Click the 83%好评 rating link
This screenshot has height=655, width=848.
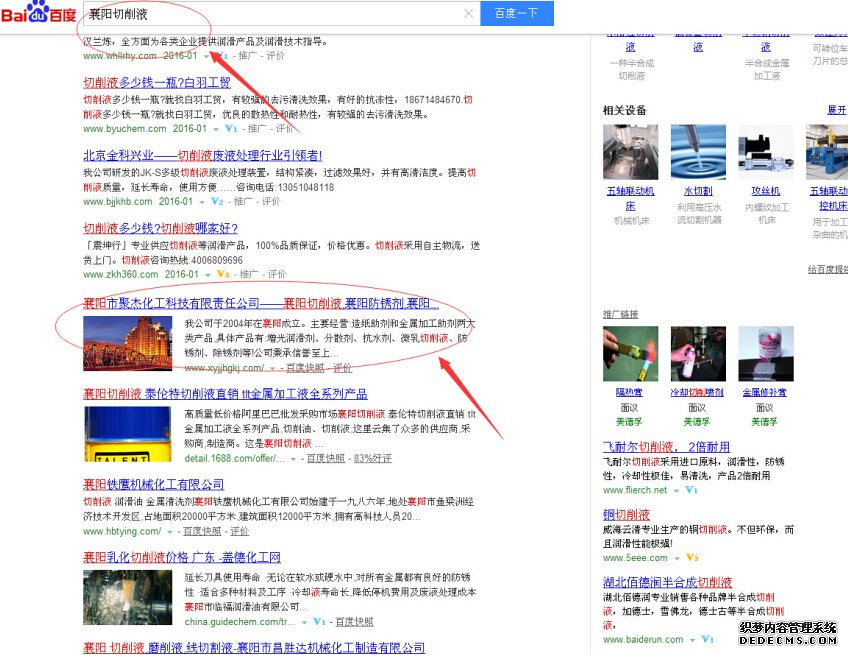click(373, 459)
